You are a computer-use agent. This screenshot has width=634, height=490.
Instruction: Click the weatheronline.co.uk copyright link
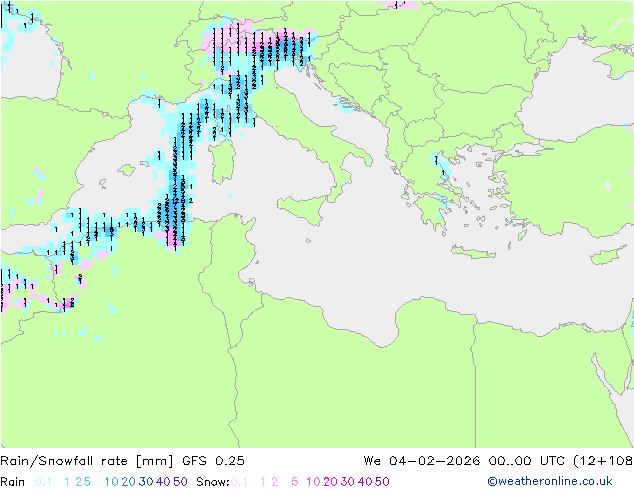(550, 481)
